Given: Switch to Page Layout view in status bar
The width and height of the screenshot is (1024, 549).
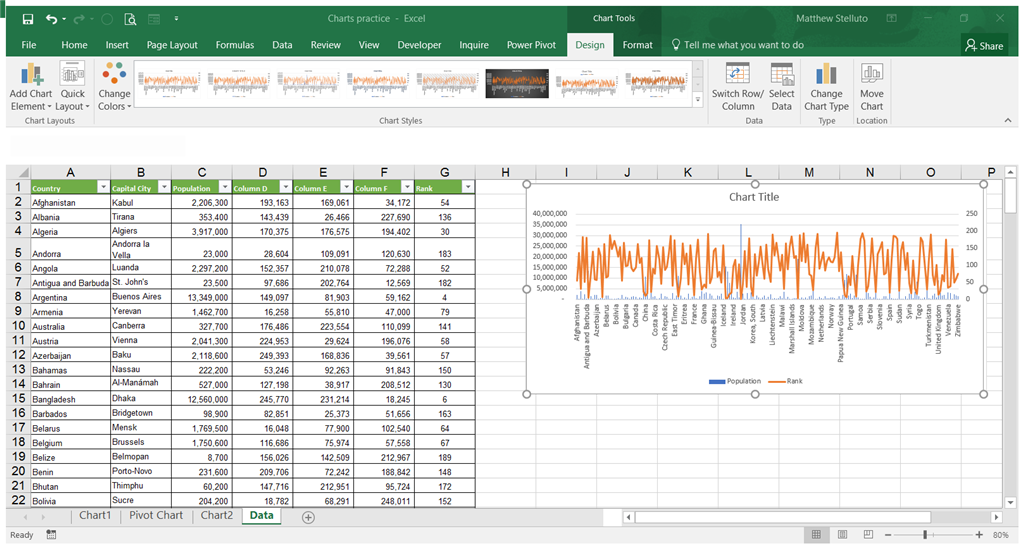Looking at the screenshot, I should click(842, 535).
